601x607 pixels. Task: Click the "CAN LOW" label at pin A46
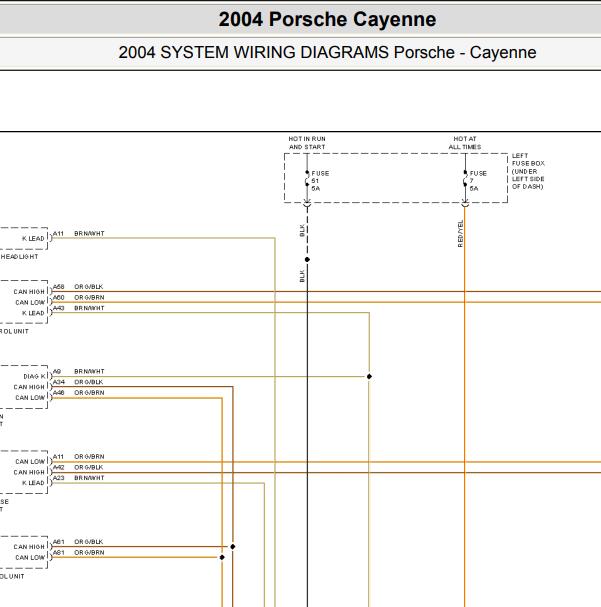coord(30,398)
